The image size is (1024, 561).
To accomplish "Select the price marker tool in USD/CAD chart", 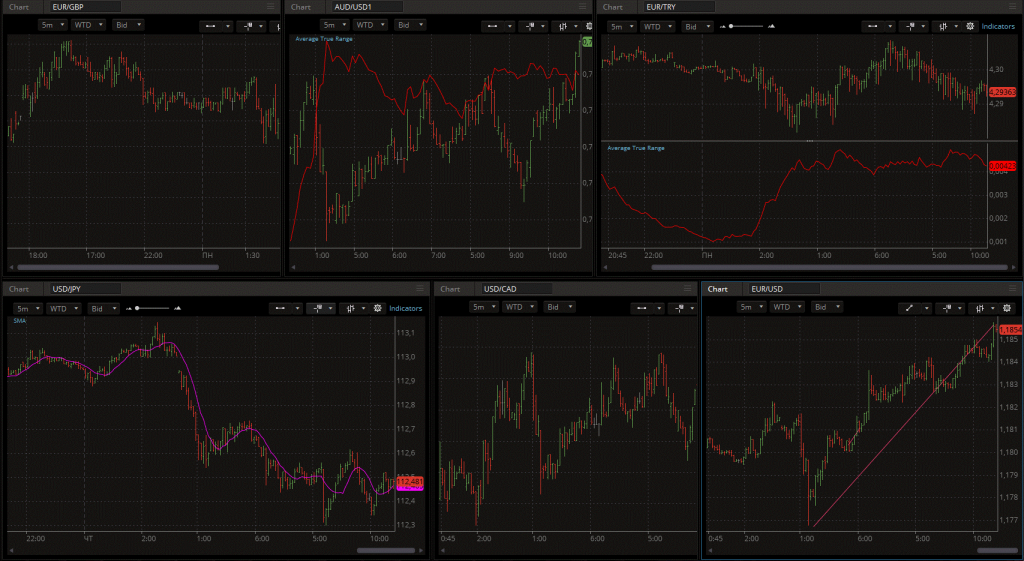I will click(680, 308).
